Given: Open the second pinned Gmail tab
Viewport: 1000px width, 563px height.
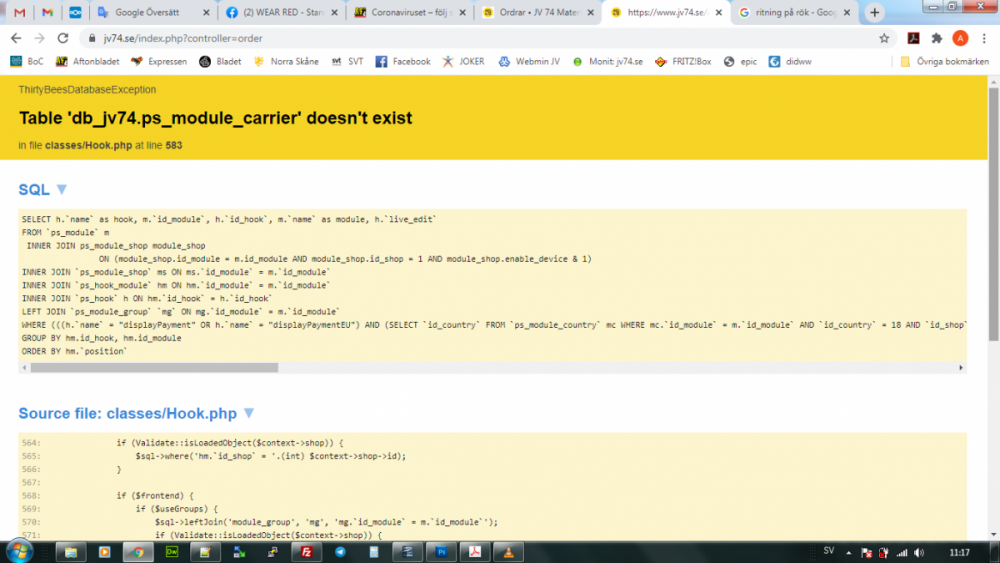Looking at the screenshot, I should [47, 13].
